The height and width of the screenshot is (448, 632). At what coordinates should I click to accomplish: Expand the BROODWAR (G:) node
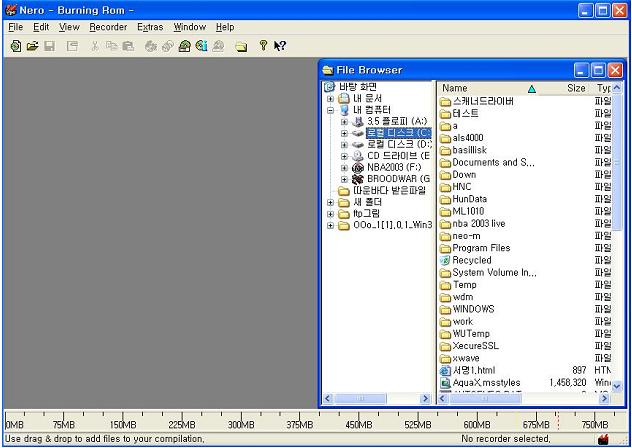(x=344, y=179)
